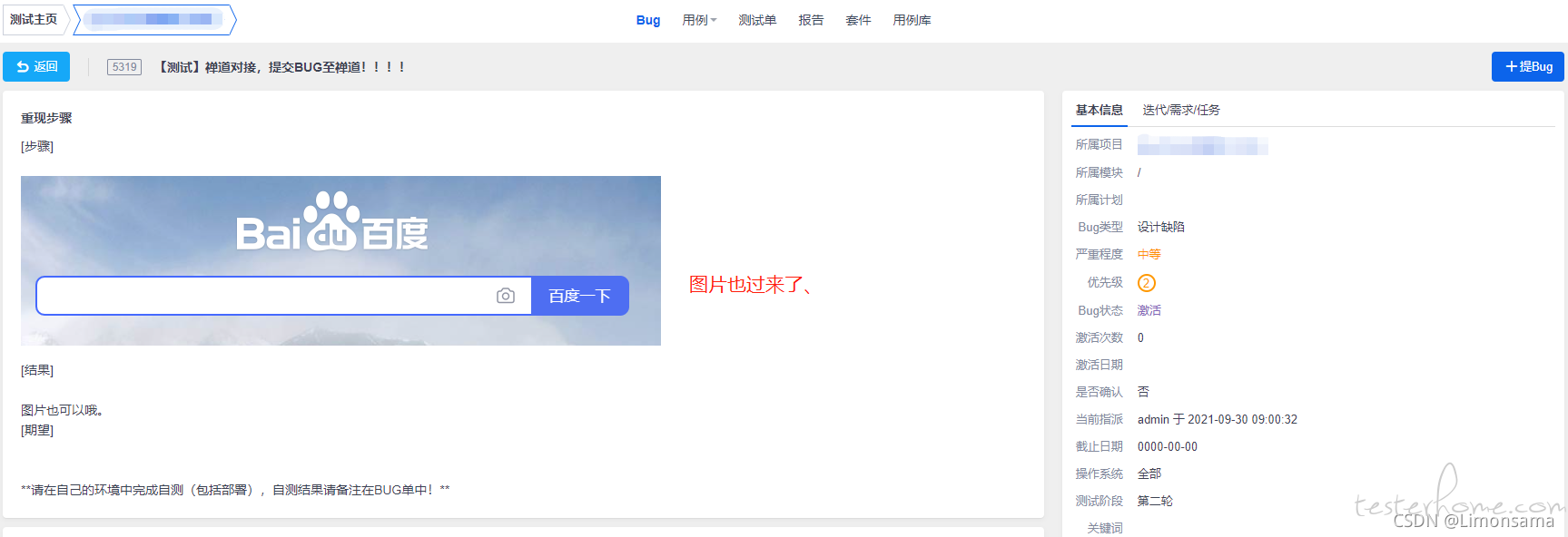Click the 重现步骤 heading

tap(46, 118)
